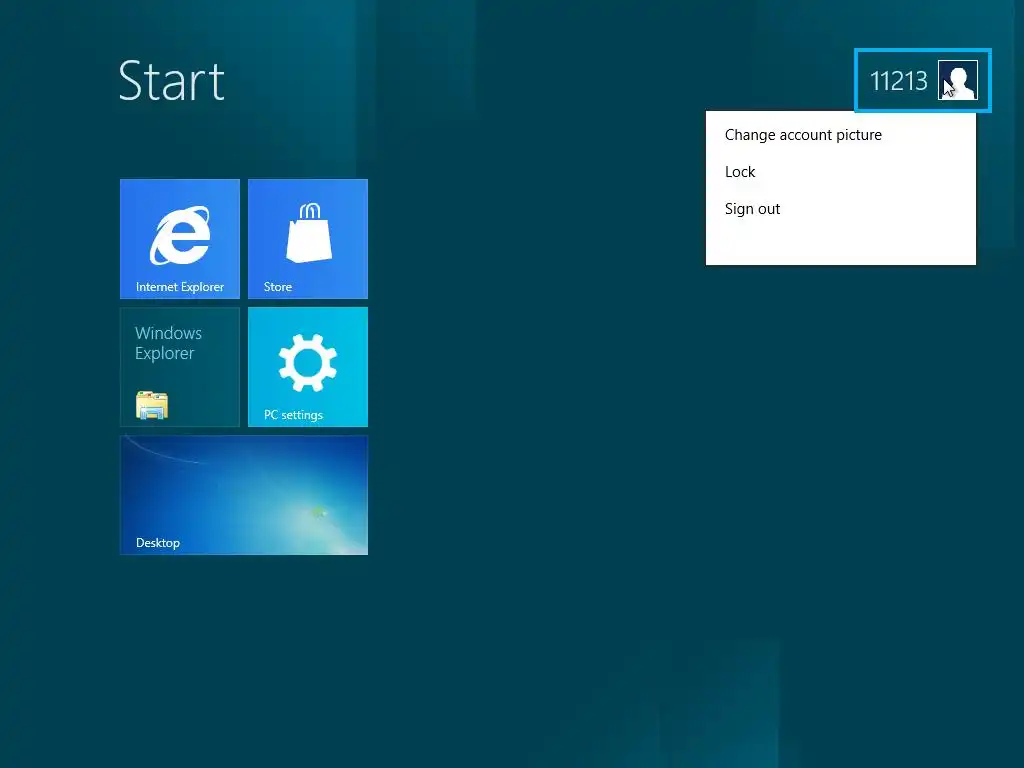The image size is (1024, 768).
Task: Select Sign out from the account menu
Action: point(752,209)
